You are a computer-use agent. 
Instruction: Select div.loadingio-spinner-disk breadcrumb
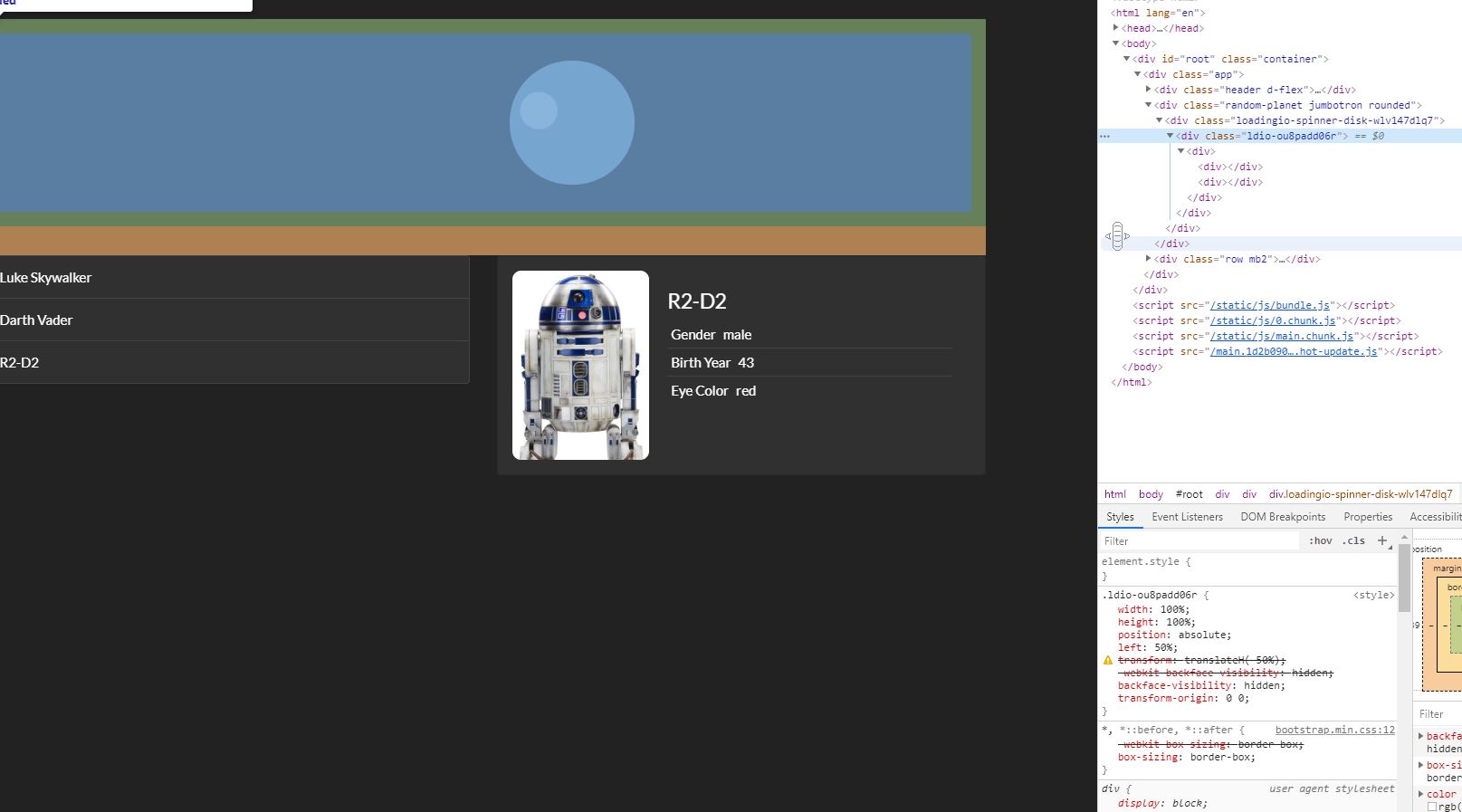1361,494
